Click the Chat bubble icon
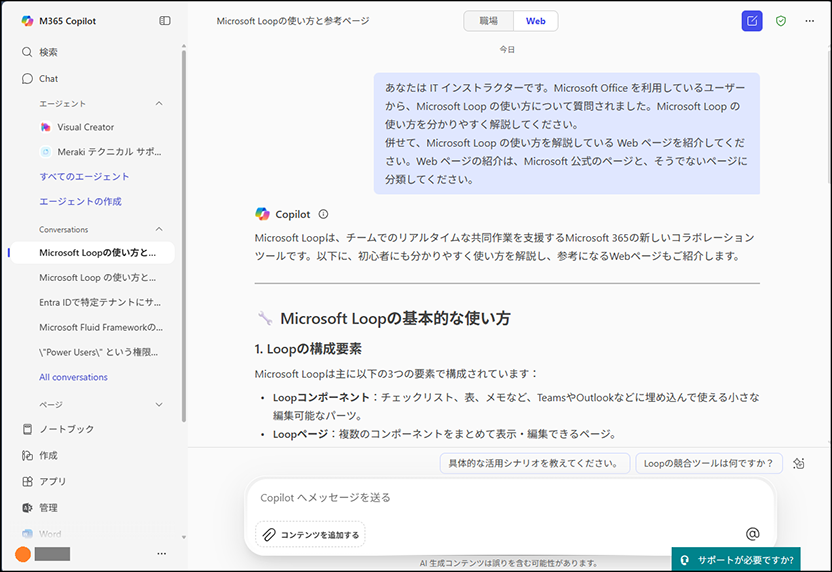This screenshot has width=832, height=572. tap(27, 79)
